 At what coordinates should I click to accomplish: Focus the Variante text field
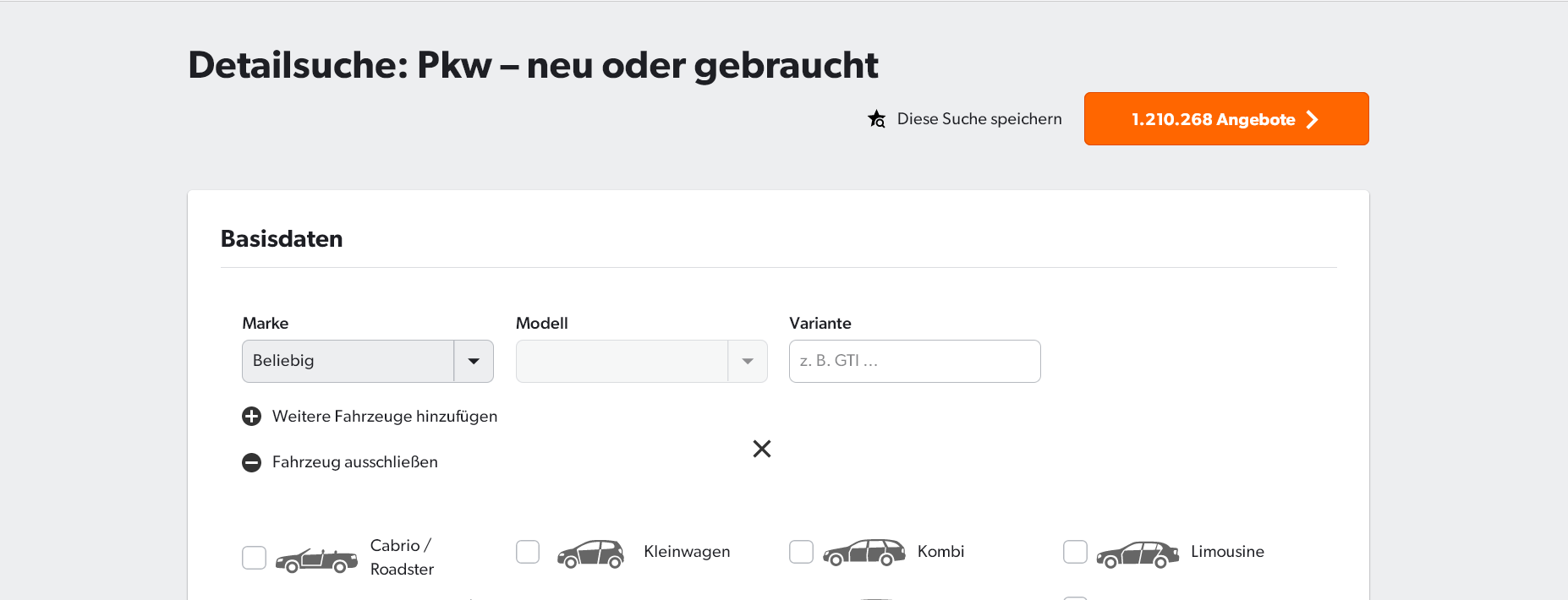[914, 362]
